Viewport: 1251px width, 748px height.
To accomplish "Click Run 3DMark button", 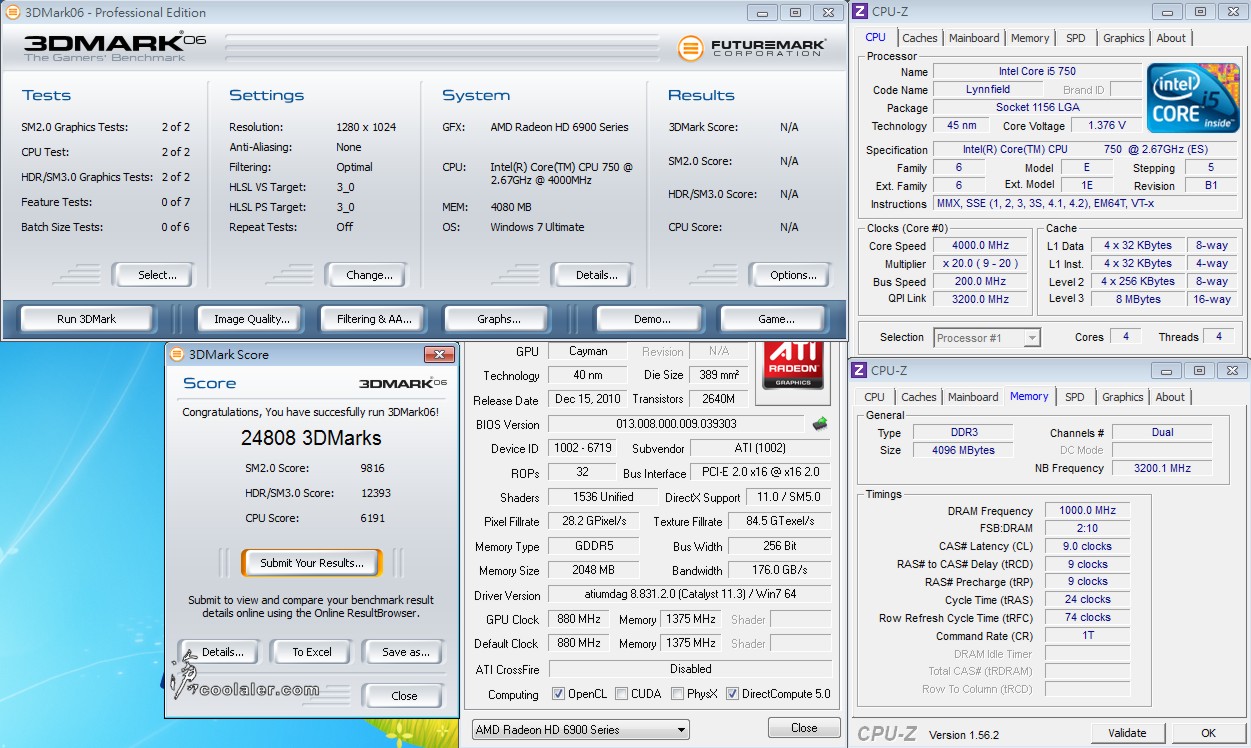I will [86, 319].
